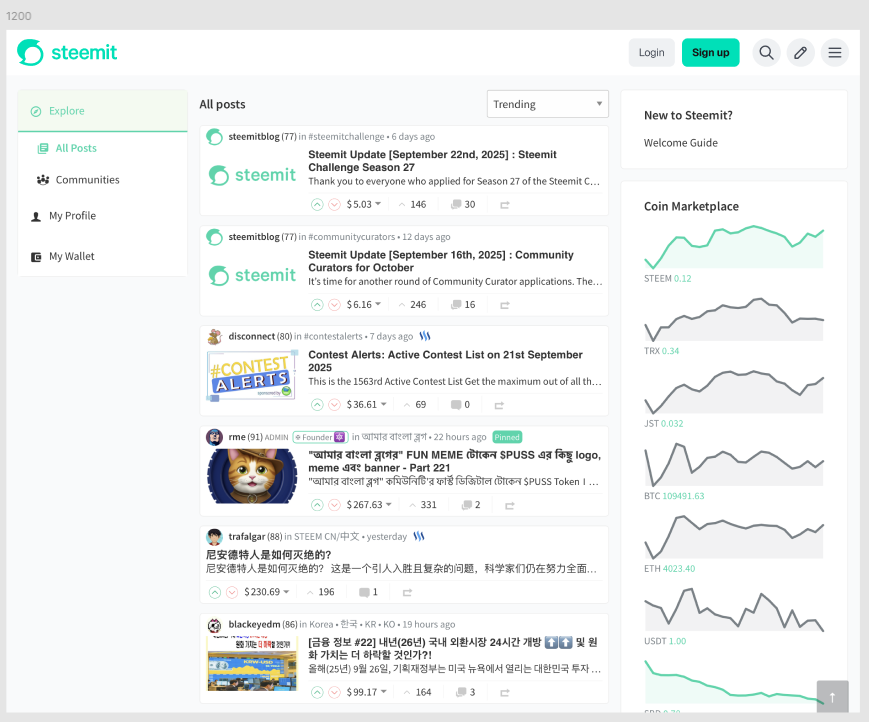The height and width of the screenshot is (722, 869).
Task: Upvote the FUN MEME $PUSS post
Action: pos(317,505)
